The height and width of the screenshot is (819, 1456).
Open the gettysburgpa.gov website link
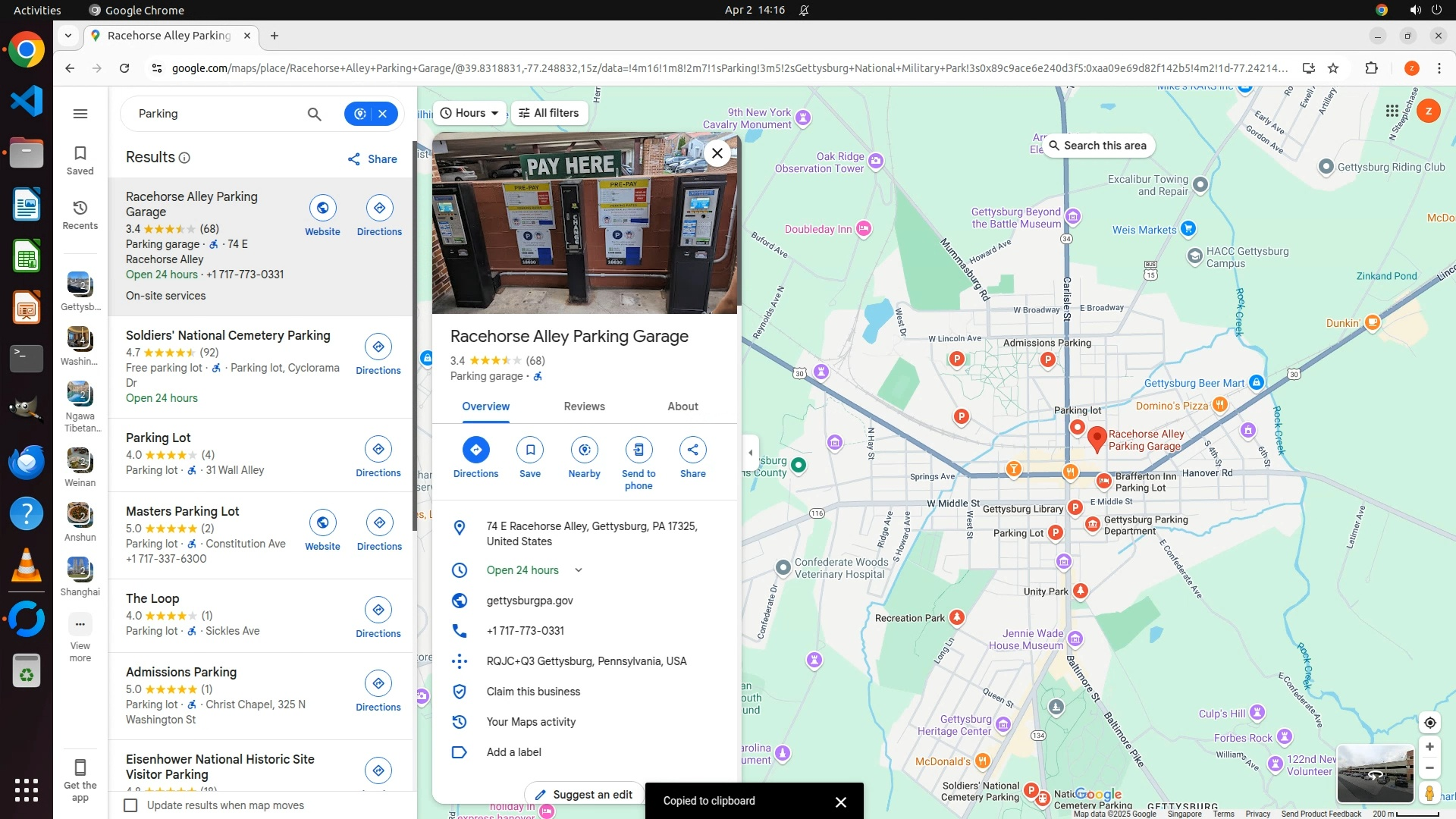point(529,601)
